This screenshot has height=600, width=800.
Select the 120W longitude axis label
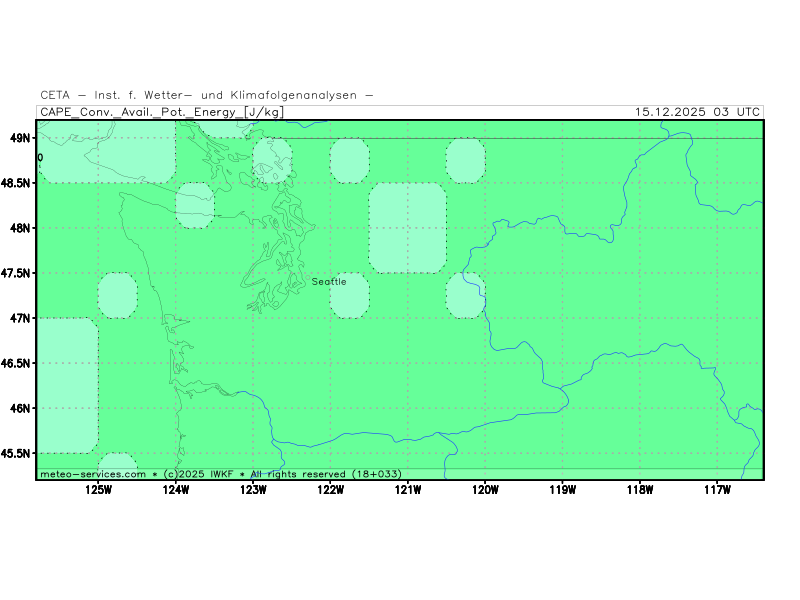(x=485, y=490)
